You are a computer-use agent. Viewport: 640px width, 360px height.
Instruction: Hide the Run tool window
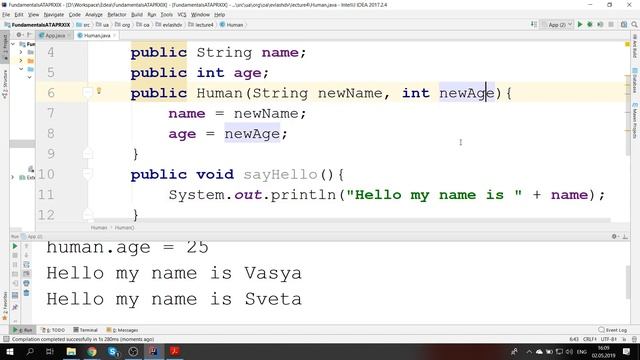[x=625, y=236]
